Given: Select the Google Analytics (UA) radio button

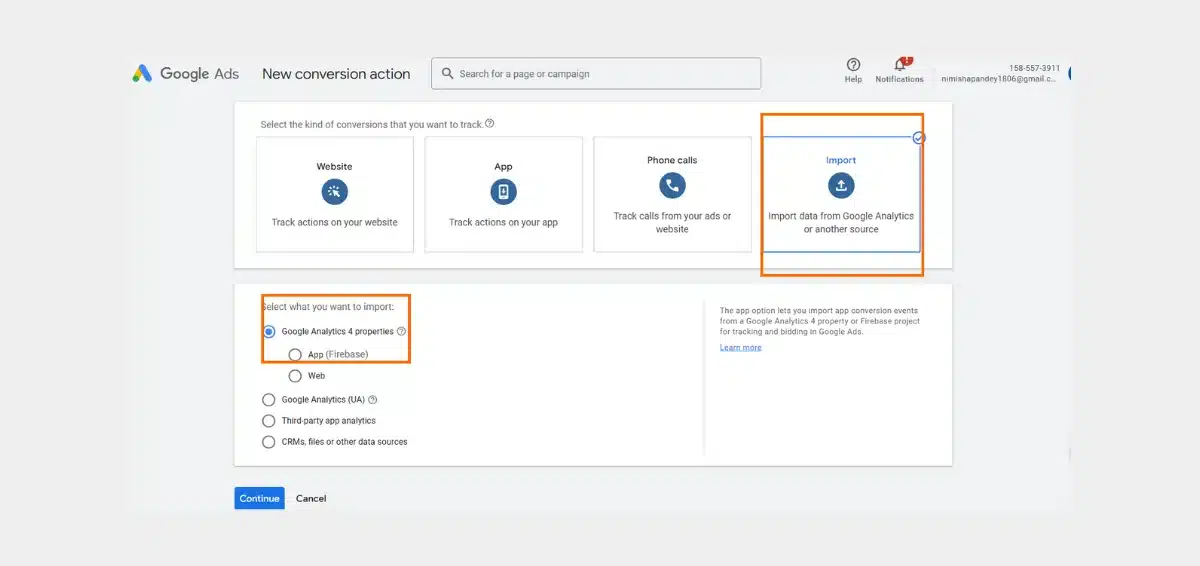Looking at the screenshot, I should [x=268, y=399].
